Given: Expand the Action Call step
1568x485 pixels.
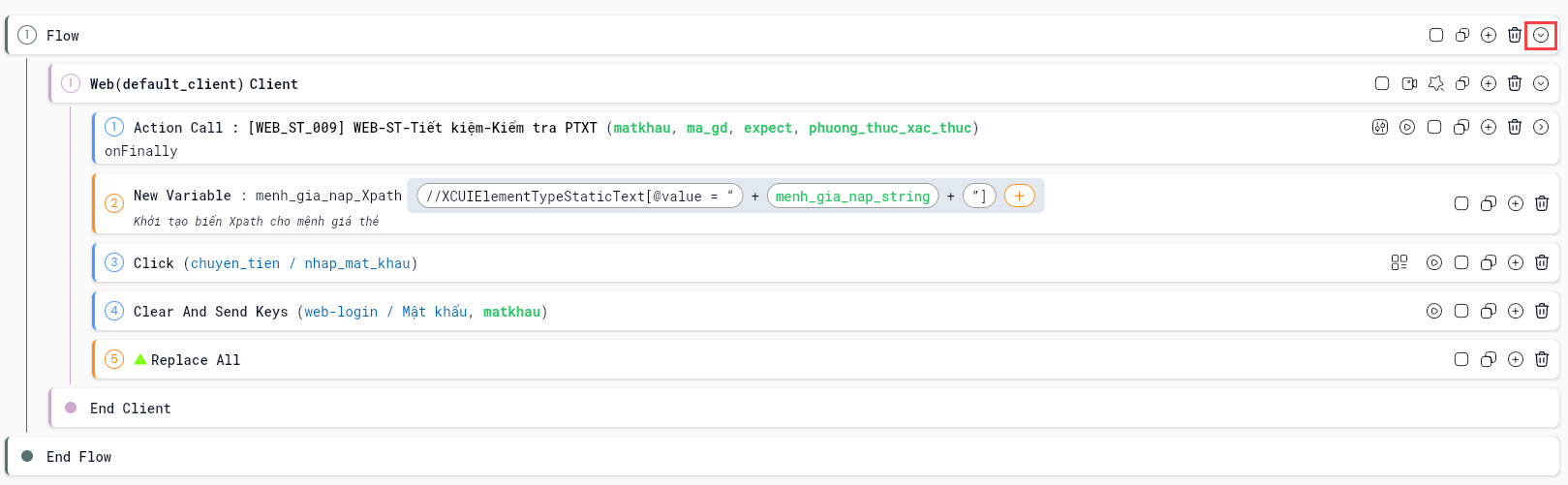Looking at the screenshot, I should coord(1541,128).
